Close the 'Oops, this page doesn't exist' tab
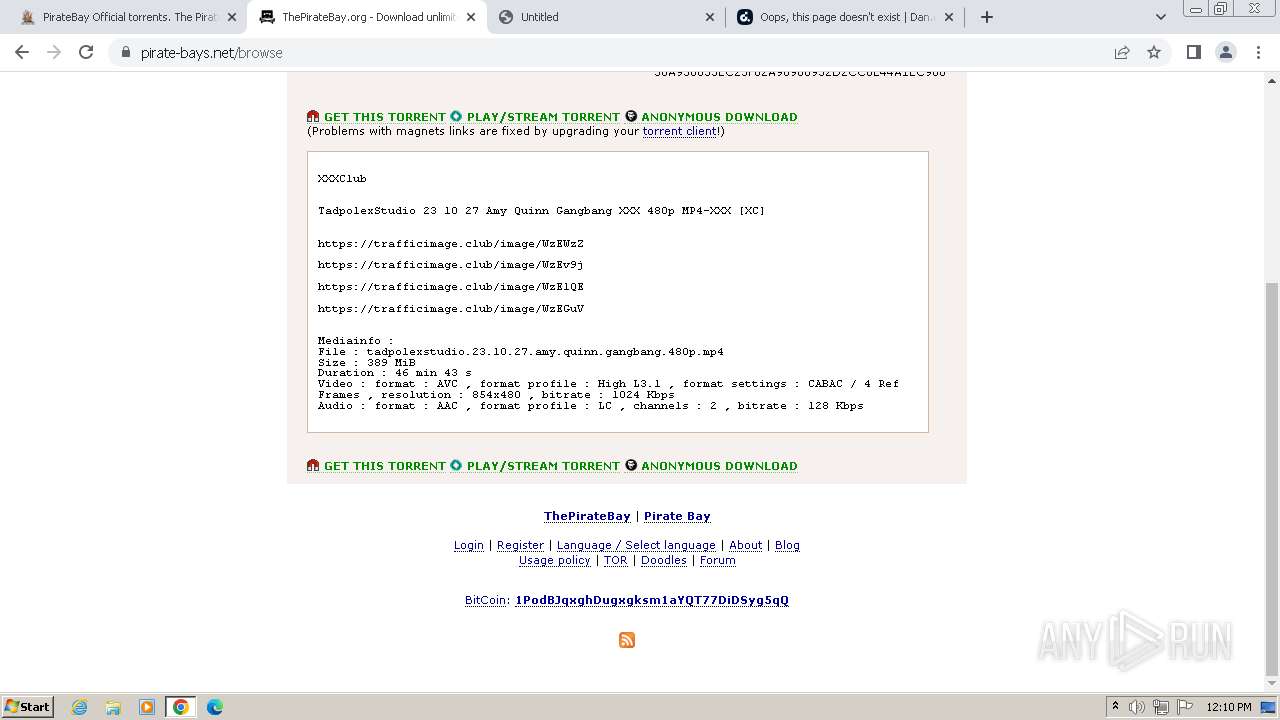The width and height of the screenshot is (1280, 720). 949,17
